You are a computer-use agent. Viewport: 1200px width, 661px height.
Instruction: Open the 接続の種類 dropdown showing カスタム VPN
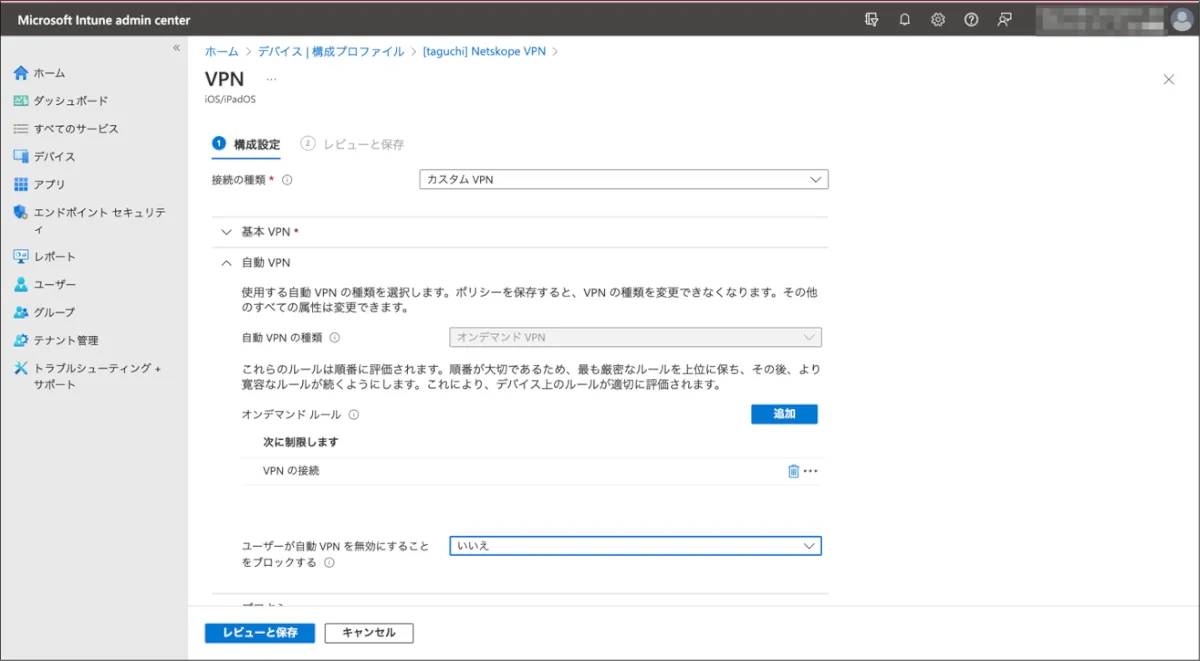pos(623,180)
